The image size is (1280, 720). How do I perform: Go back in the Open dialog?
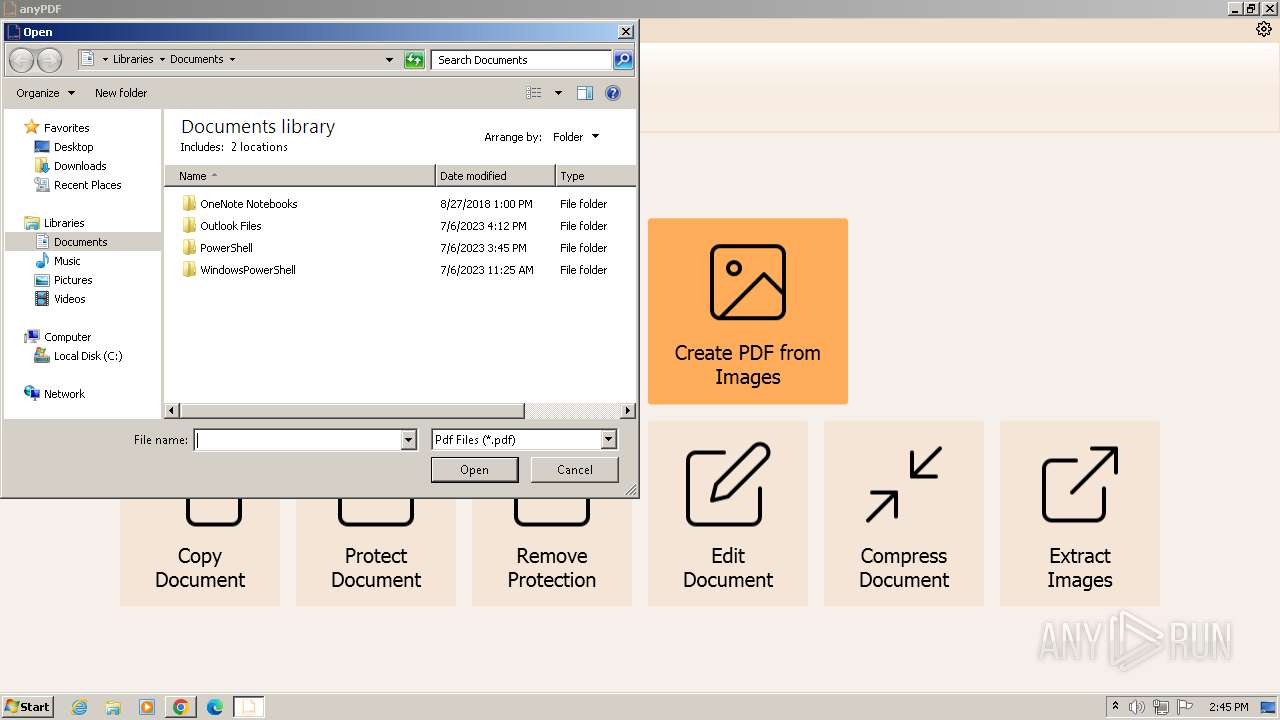point(21,60)
